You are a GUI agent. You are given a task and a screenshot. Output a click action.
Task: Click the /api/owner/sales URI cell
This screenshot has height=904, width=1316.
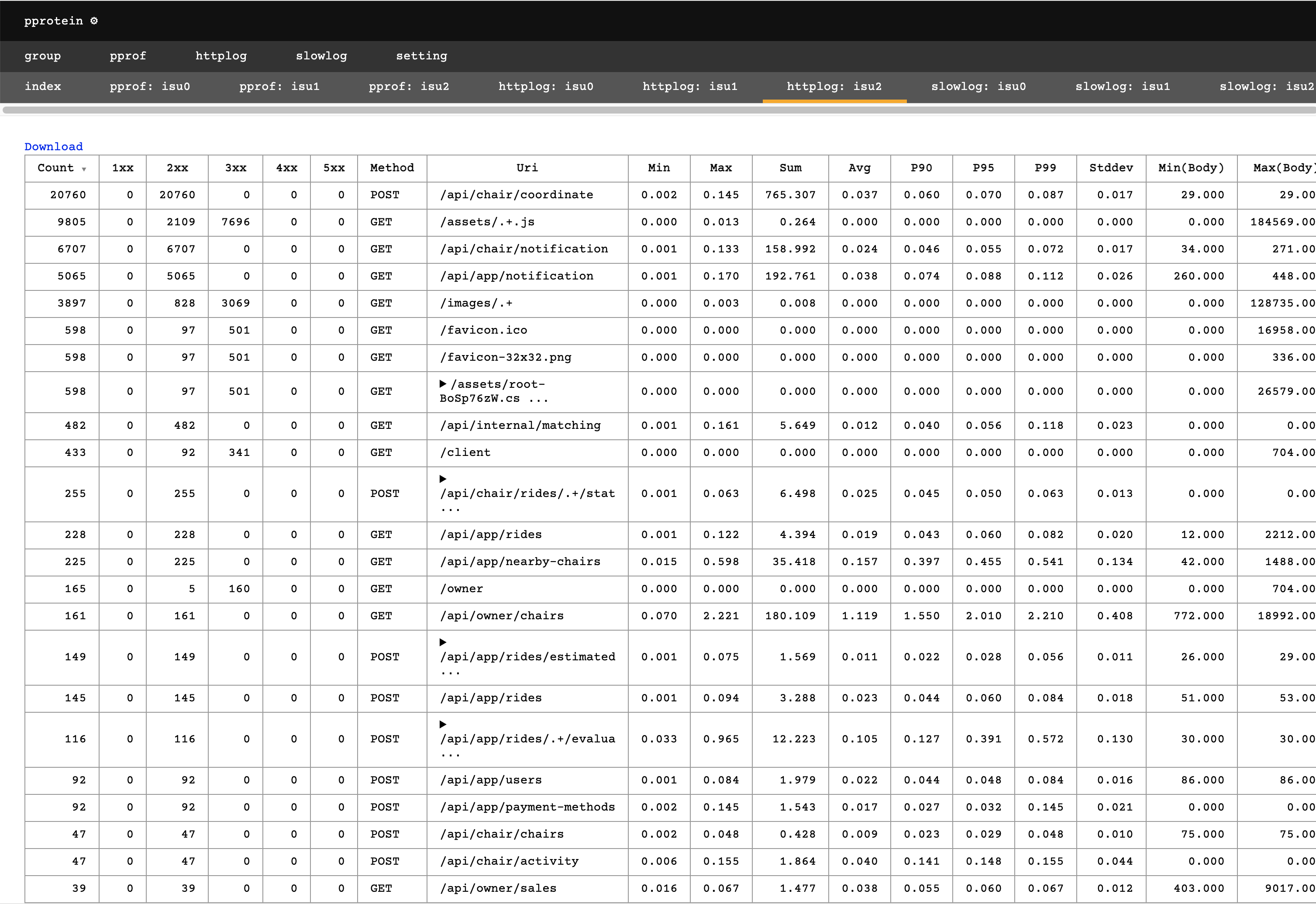click(527, 889)
